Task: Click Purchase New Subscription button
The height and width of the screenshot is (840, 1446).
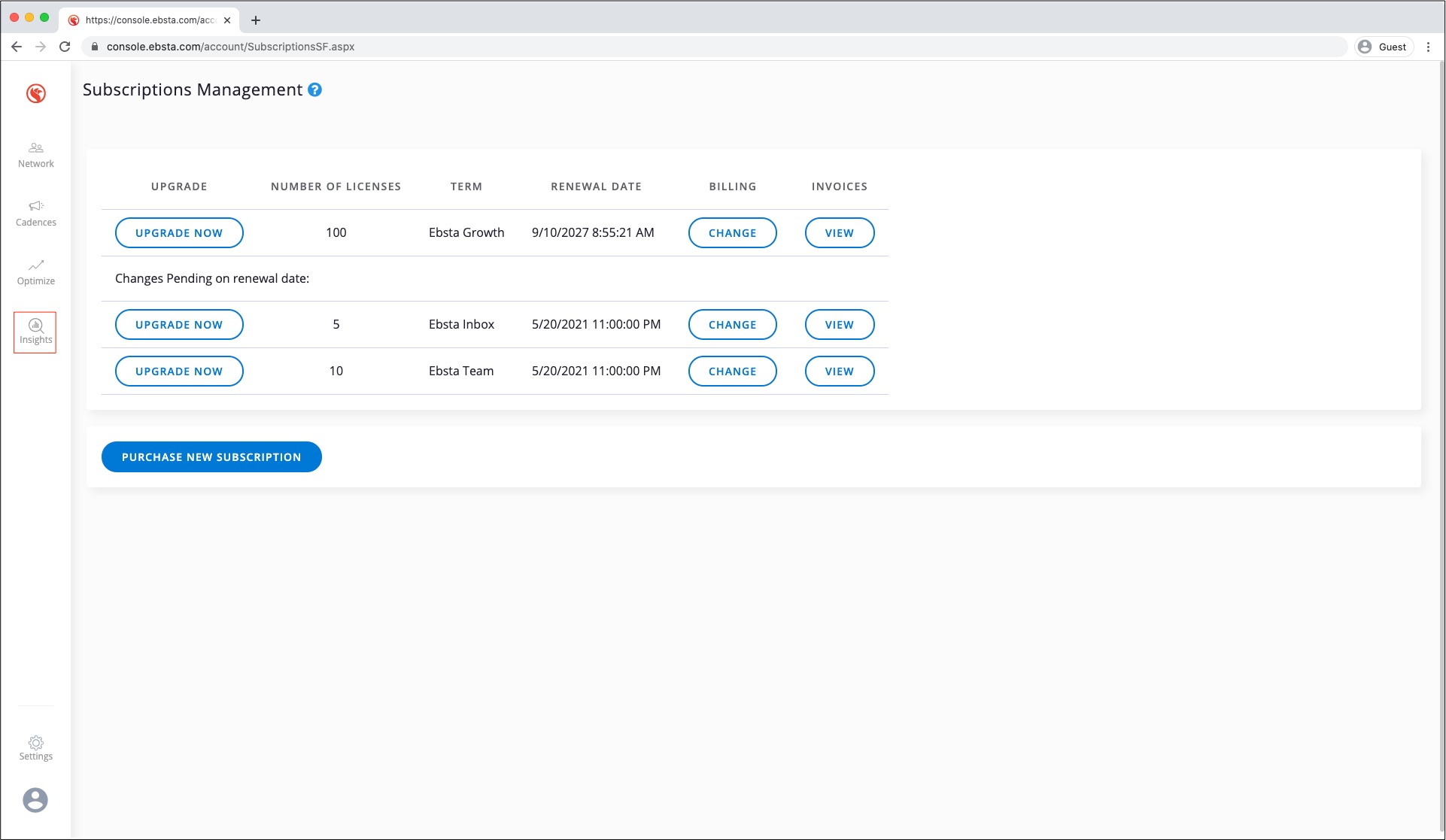Action: [x=211, y=457]
